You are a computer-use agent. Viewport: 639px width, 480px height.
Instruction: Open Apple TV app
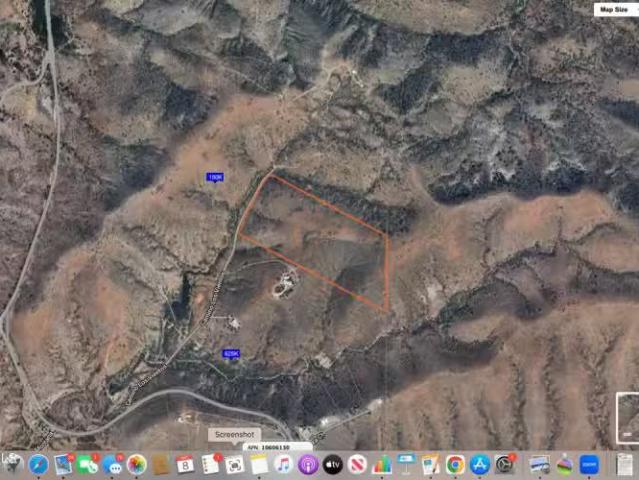click(332, 464)
